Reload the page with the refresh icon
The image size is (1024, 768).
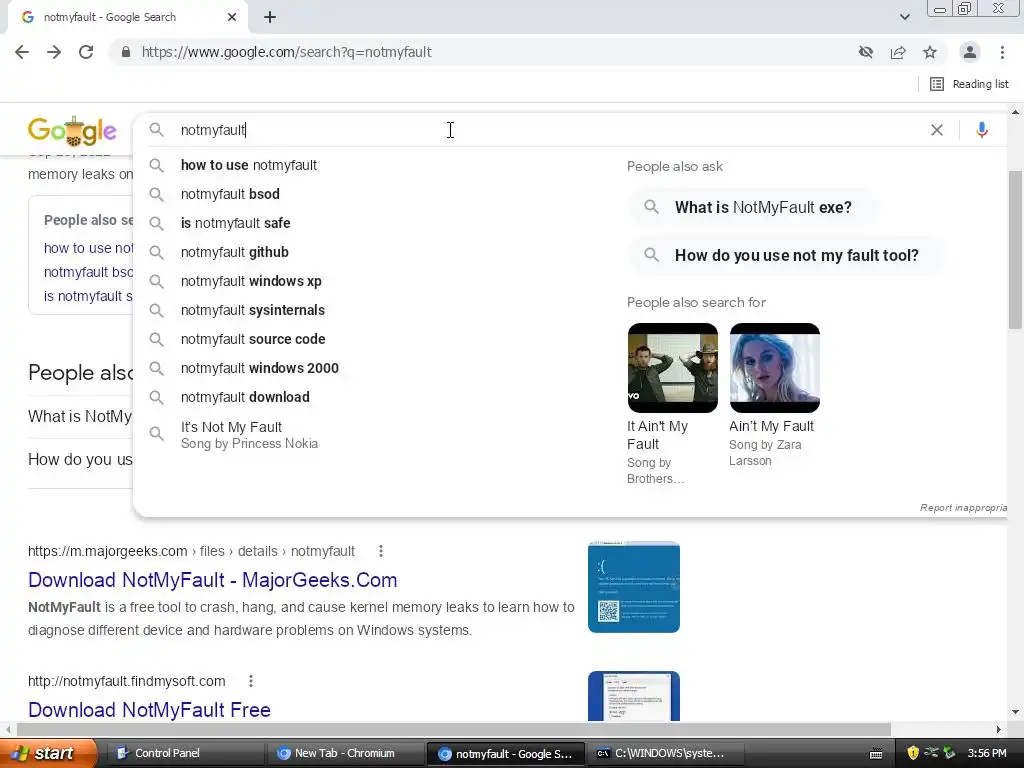pyautogui.click(x=86, y=52)
